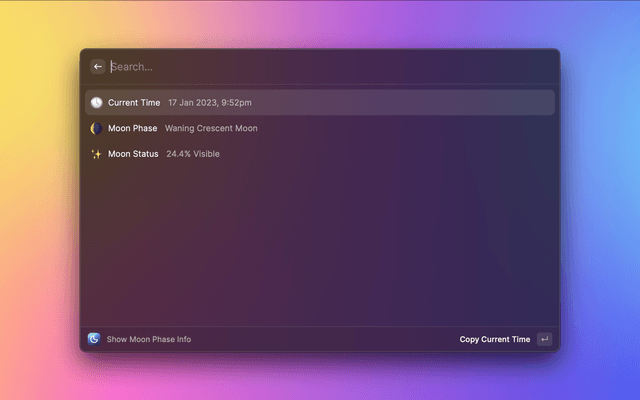The width and height of the screenshot is (640, 400).
Task: Click the Copy Current Time action
Action: 495,340
